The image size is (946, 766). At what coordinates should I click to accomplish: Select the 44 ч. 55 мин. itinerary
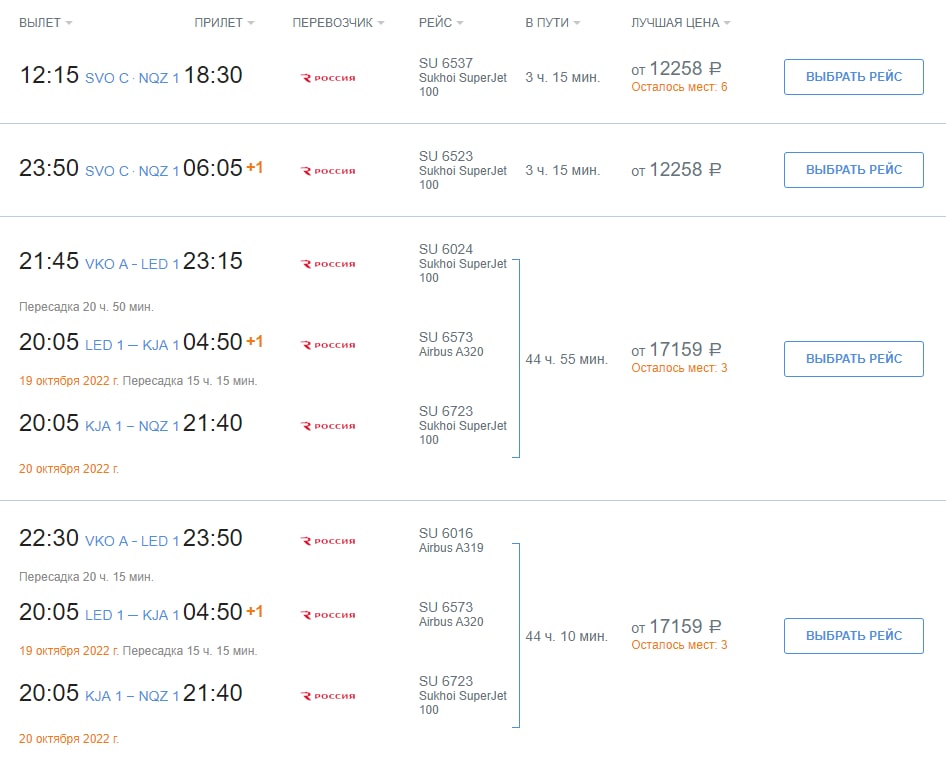click(x=853, y=359)
